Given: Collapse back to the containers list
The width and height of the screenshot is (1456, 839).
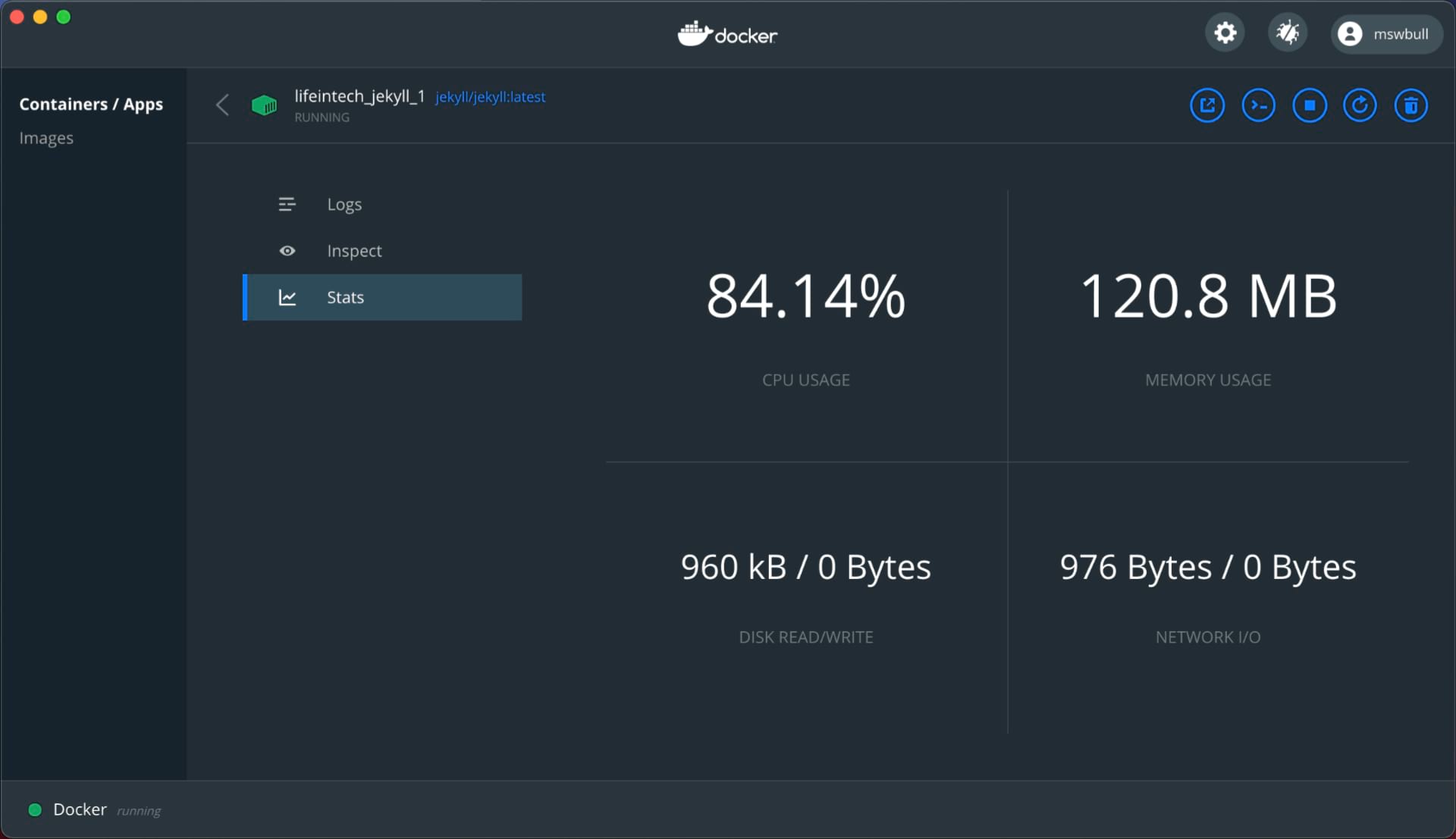Looking at the screenshot, I should tap(222, 105).
